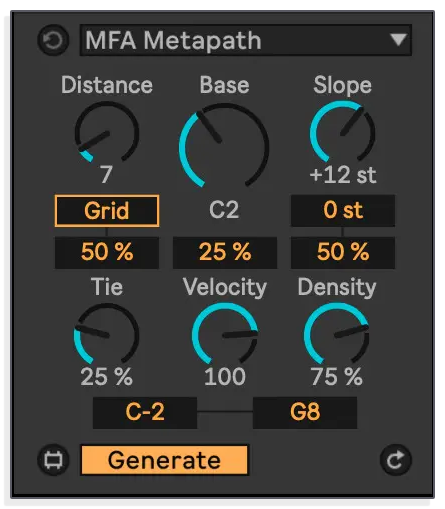Click the Slope label
The image size is (445, 509).
coord(342,86)
